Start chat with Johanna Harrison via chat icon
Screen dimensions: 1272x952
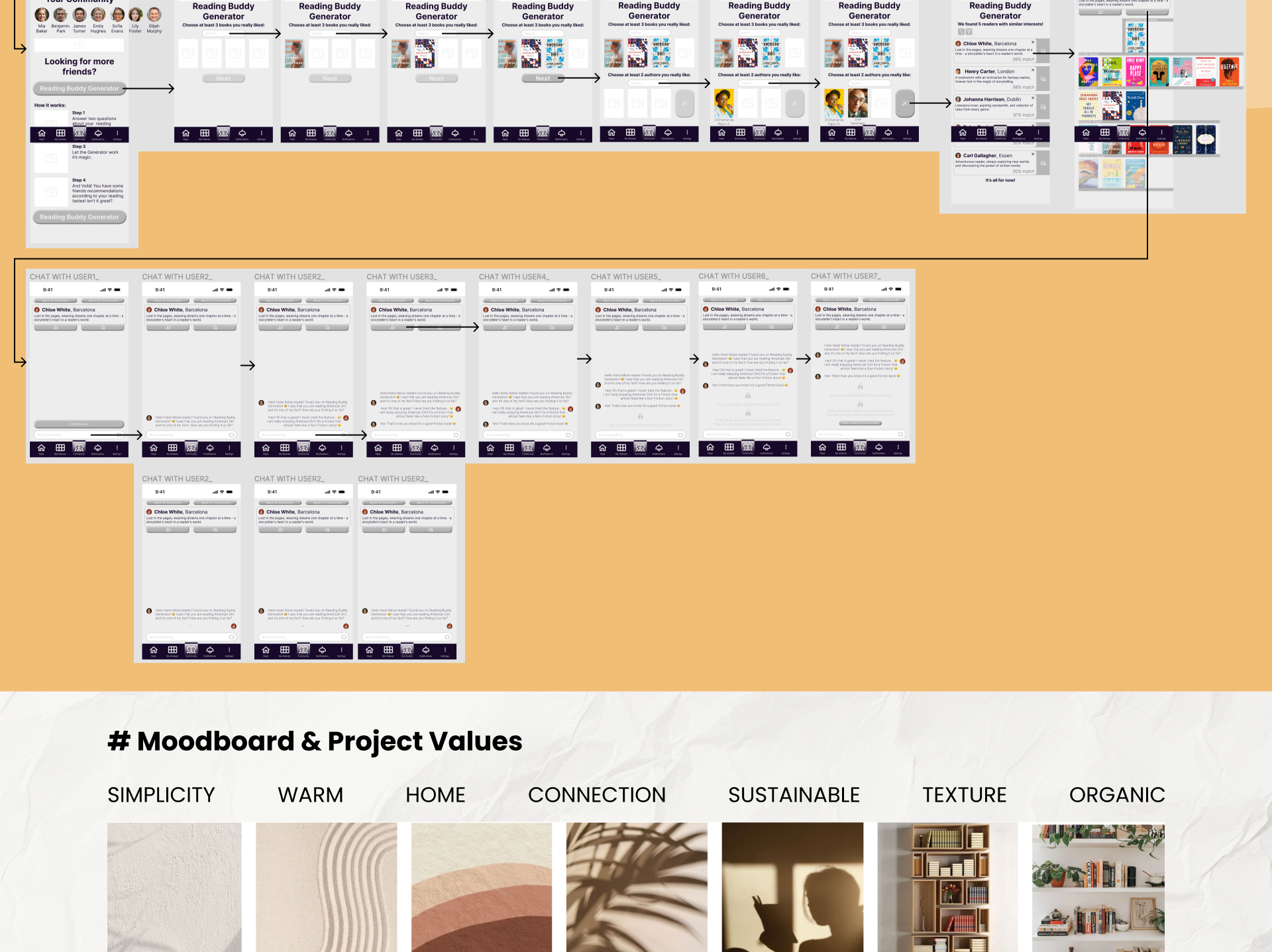click(x=1043, y=107)
